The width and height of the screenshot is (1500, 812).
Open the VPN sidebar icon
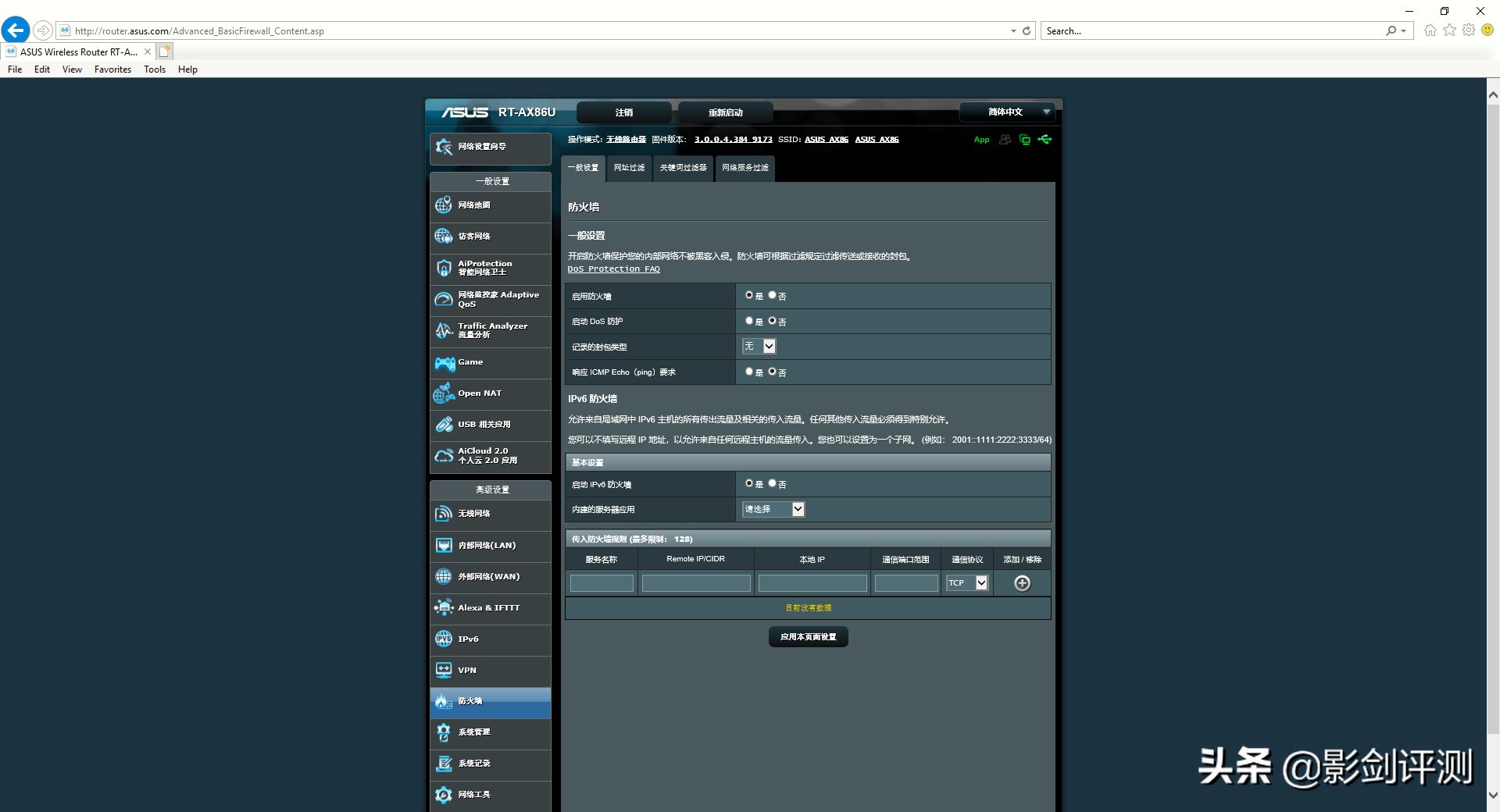pyautogui.click(x=444, y=670)
